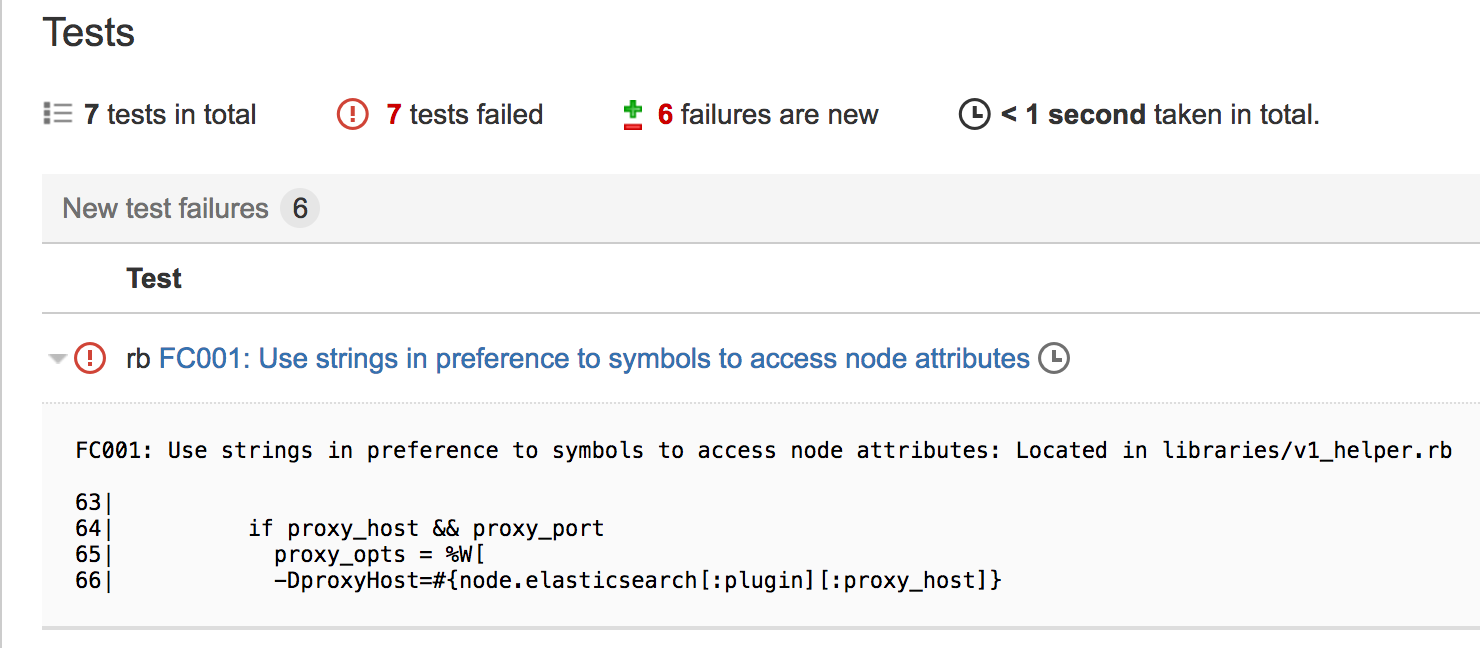Image resolution: width=1480 pixels, height=648 pixels.
Task: Click code line 64 with proxy_host condition
Action: 426,528
